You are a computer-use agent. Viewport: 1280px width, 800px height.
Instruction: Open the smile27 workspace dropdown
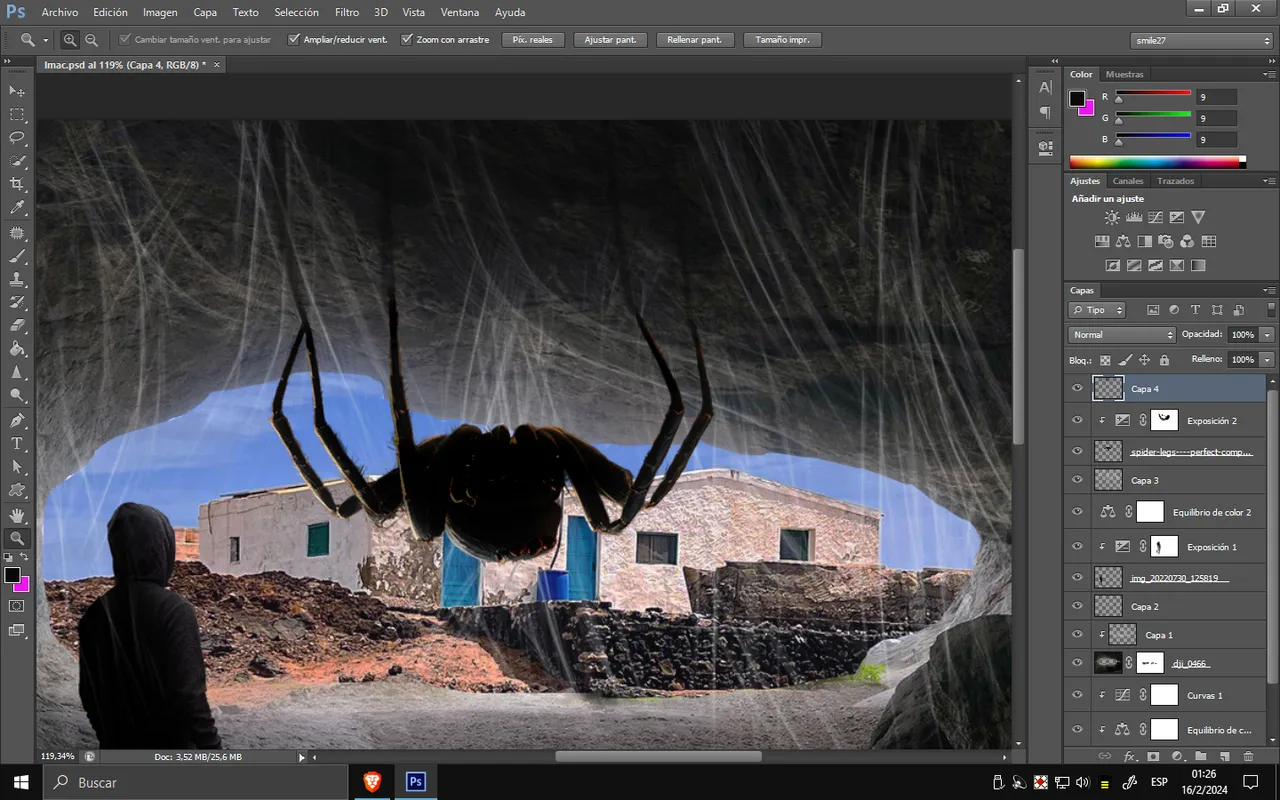(1202, 40)
